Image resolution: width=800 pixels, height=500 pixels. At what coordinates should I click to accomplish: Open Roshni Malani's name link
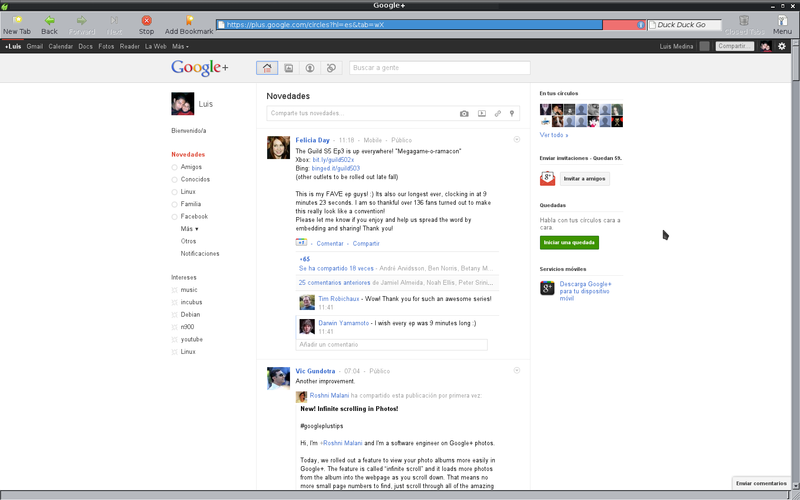coord(329,395)
